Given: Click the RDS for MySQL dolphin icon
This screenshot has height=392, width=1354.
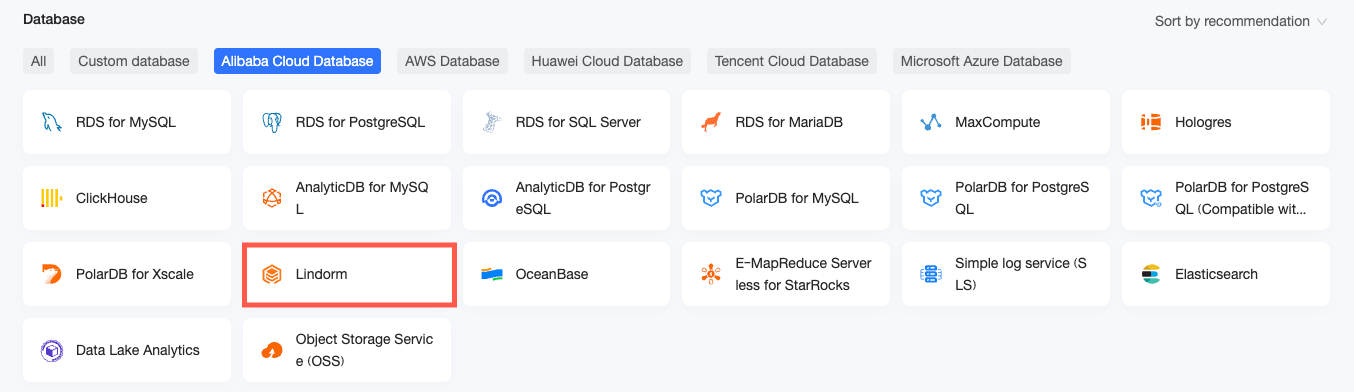Looking at the screenshot, I should [x=52, y=122].
